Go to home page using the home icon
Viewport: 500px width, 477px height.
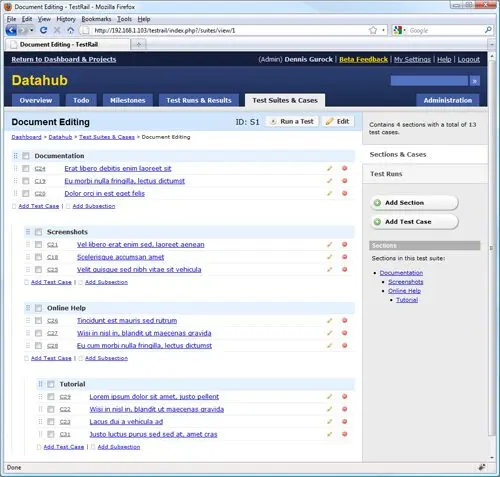tap(70, 30)
